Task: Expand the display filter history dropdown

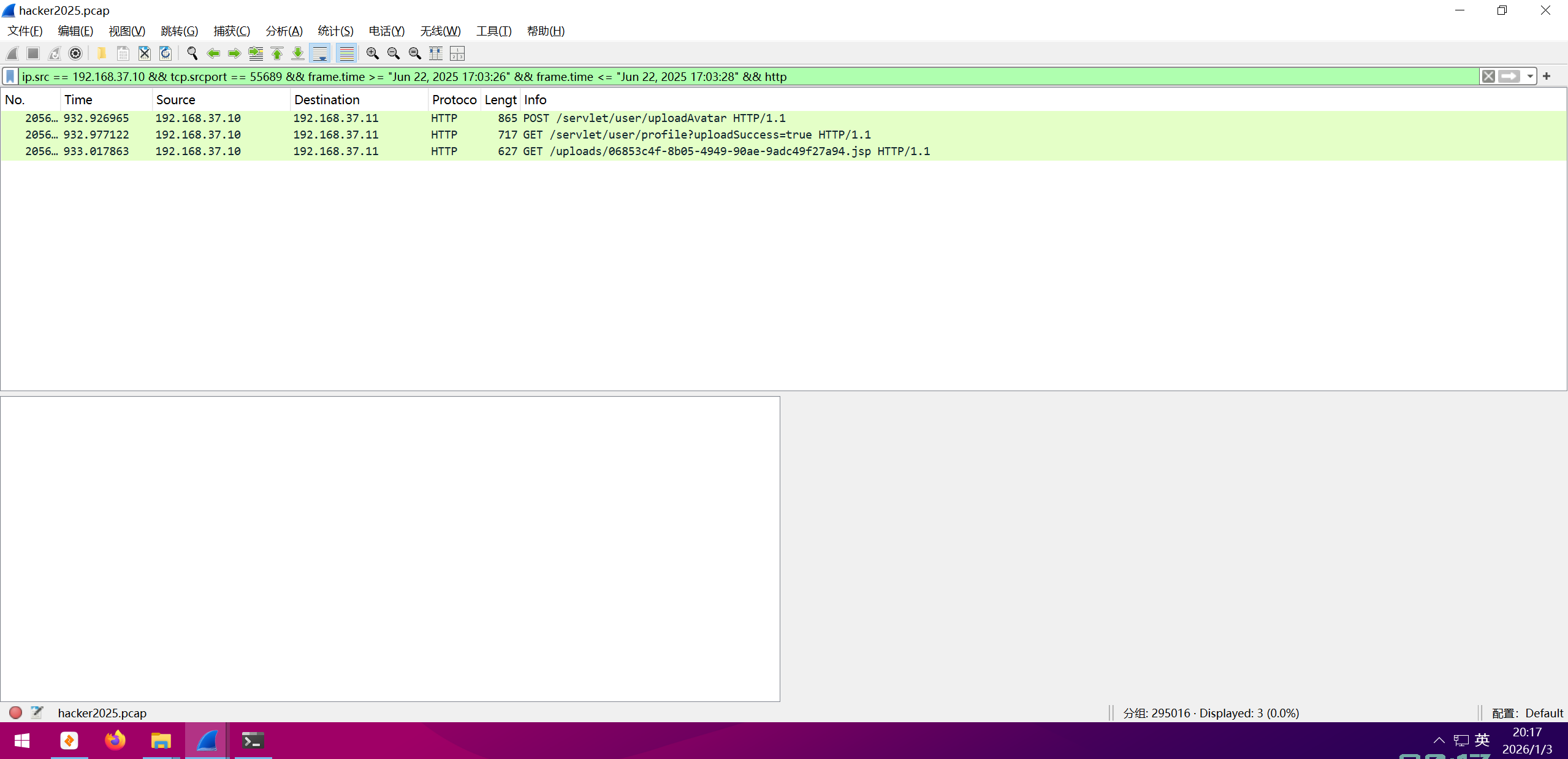Action: click(x=1530, y=77)
